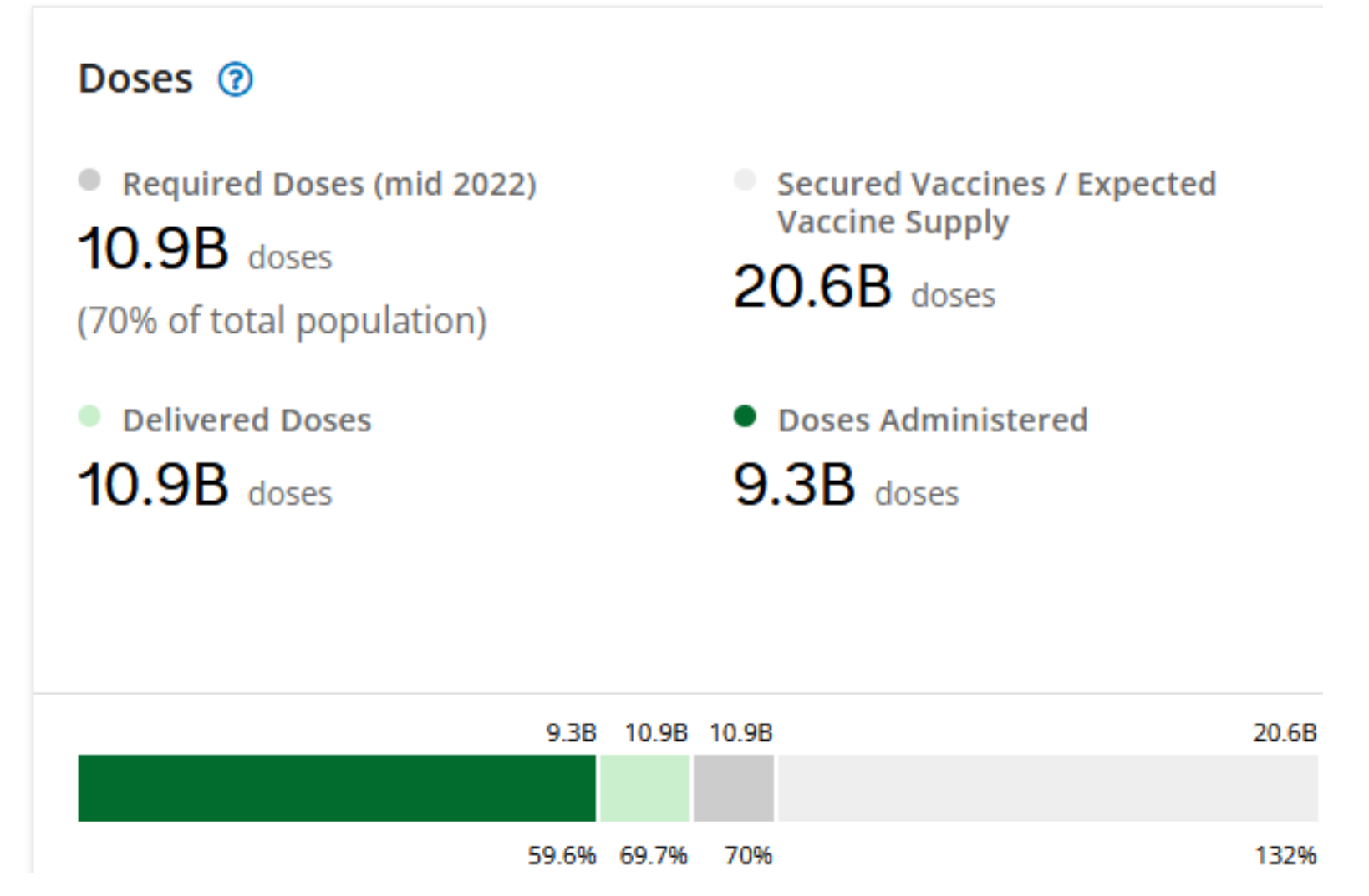Select the light green delivered bar segment
The width and height of the screenshot is (1369, 896).
(644, 788)
